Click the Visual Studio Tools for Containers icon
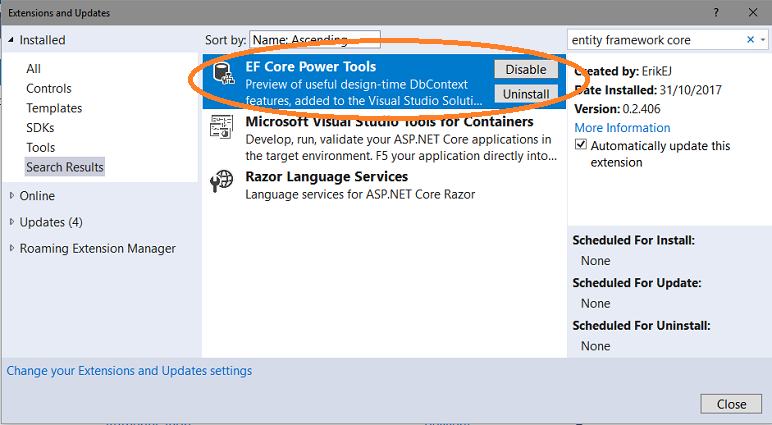Viewport: 772px width, 425px height. click(x=221, y=127)
